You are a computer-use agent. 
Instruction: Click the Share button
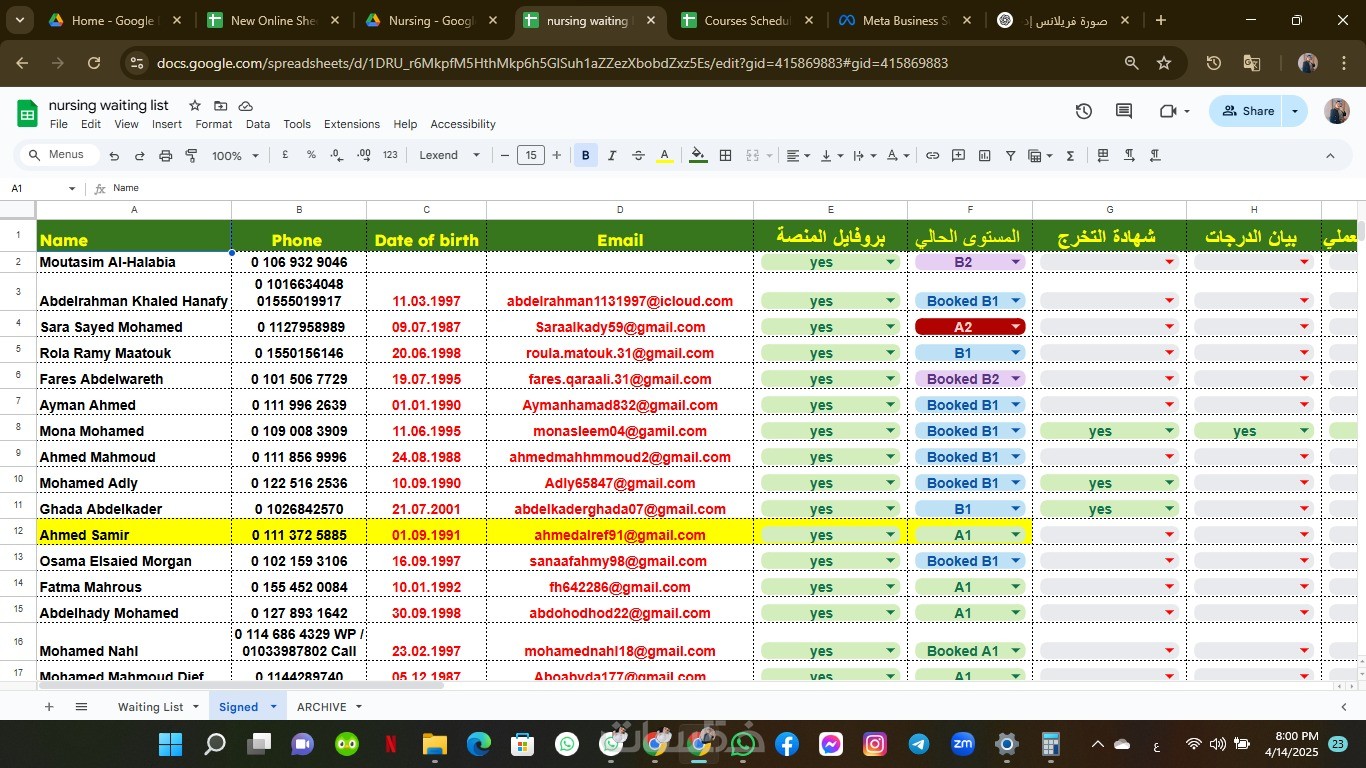click(1247, 111)
